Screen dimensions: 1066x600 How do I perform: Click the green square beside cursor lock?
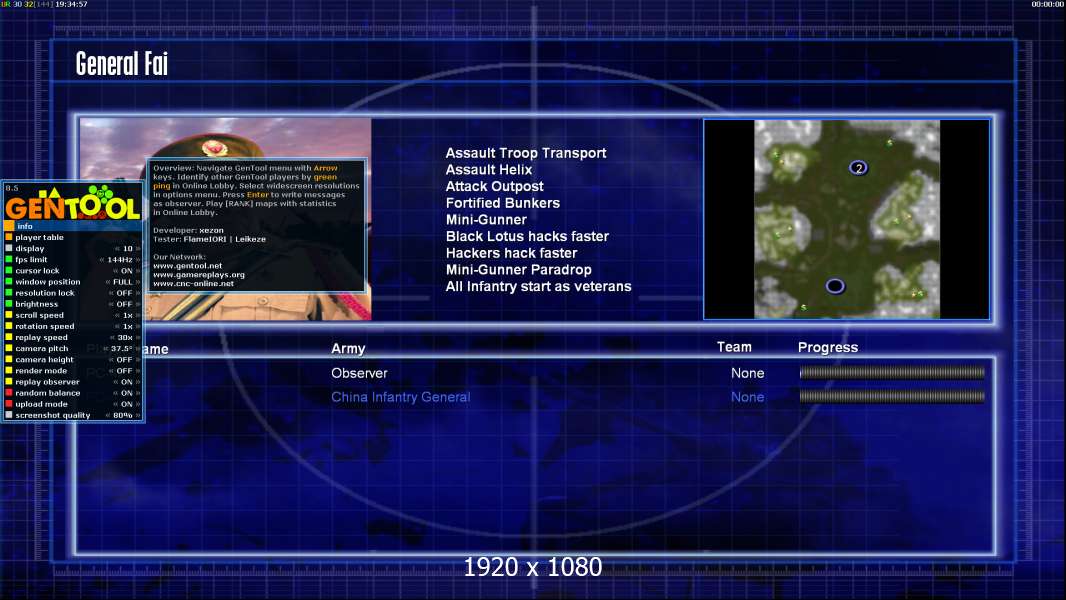tap(9, 270)
